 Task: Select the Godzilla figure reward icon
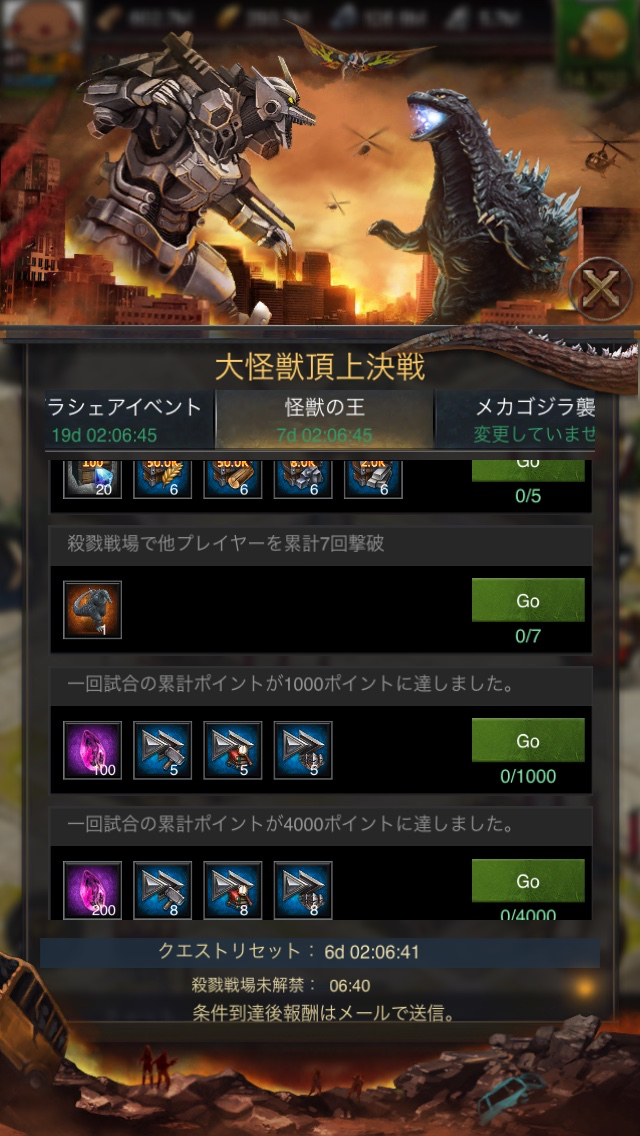92,609
